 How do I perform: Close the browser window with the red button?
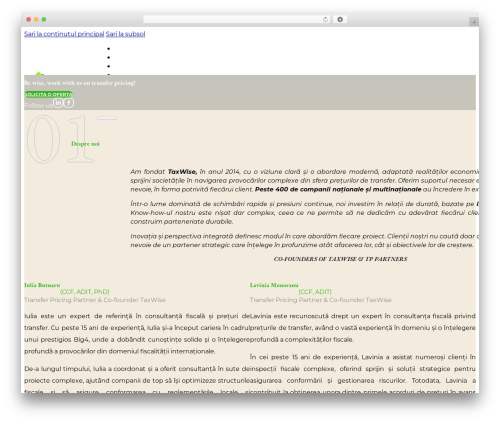click(x=29, y=20)
